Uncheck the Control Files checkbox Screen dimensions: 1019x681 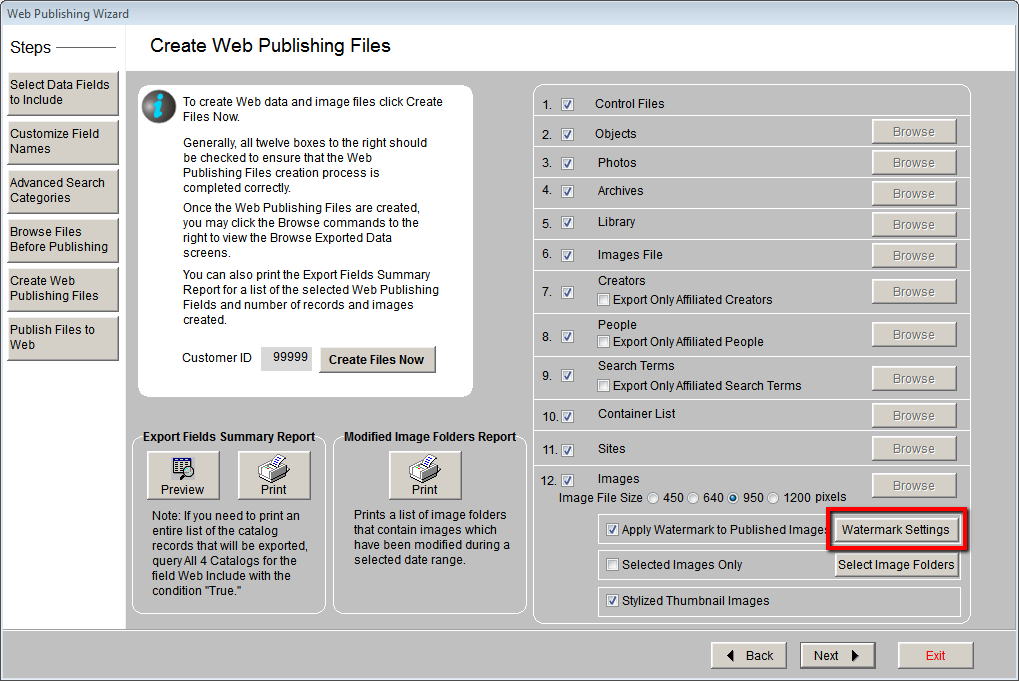(x=567, y=104)
